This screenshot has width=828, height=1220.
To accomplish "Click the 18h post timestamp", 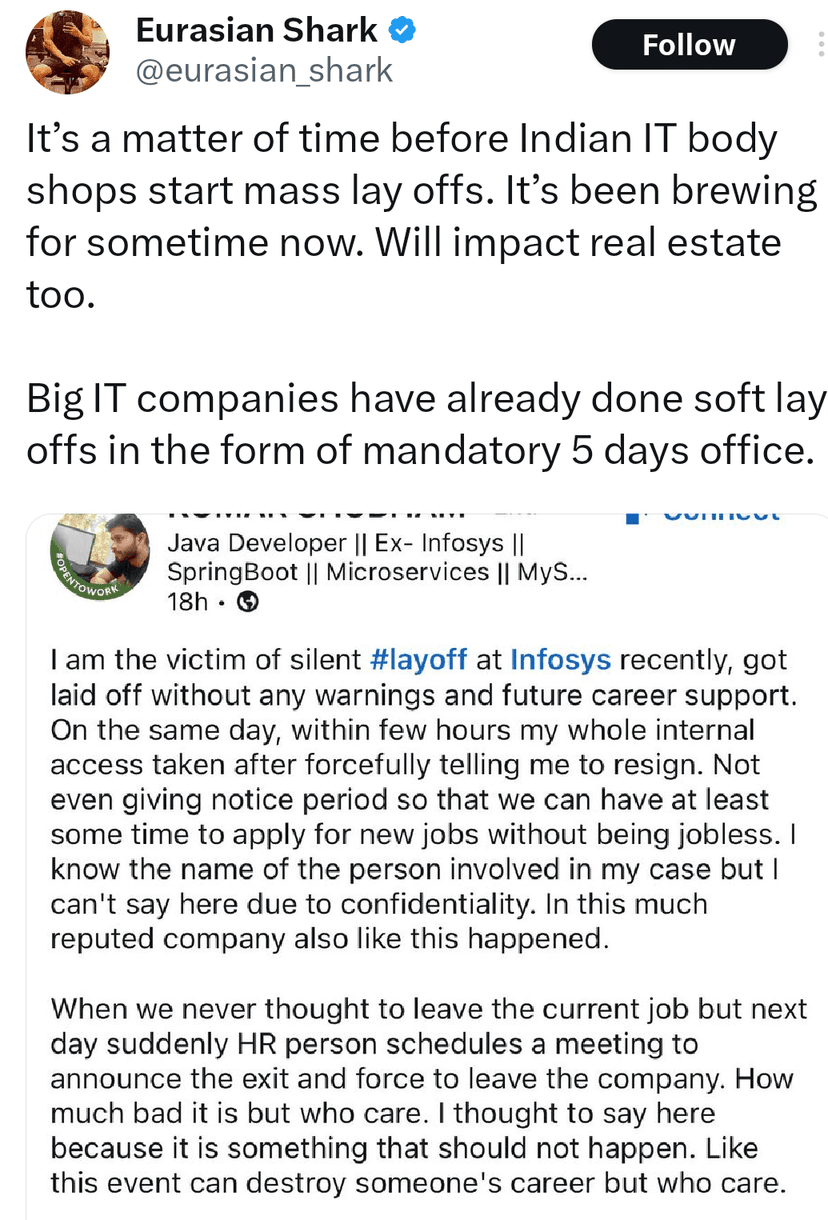I will click(x=187, y=601).
